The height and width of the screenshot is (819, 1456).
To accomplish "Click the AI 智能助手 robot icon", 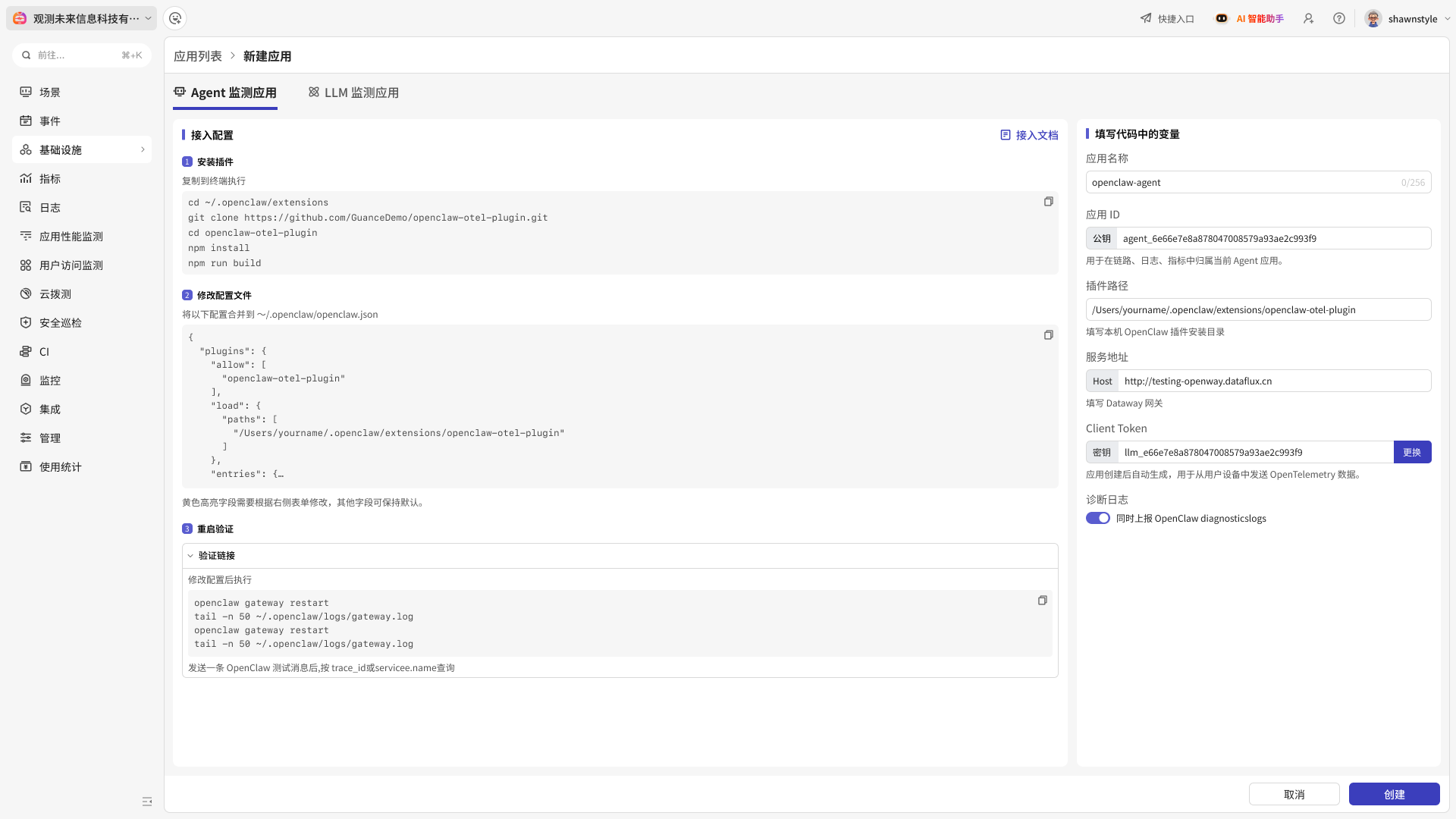I will click(x=1222, y=18).
